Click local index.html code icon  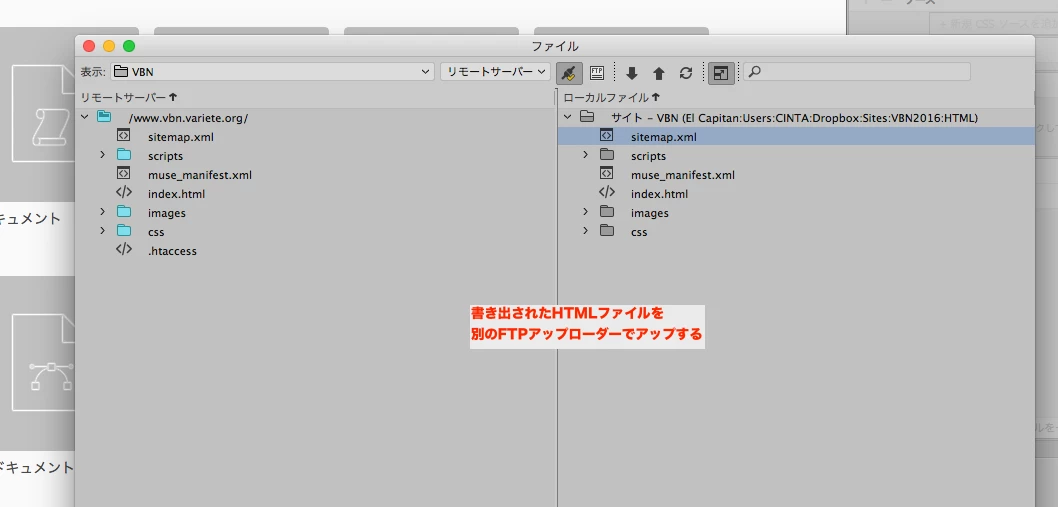click(607, 192)
